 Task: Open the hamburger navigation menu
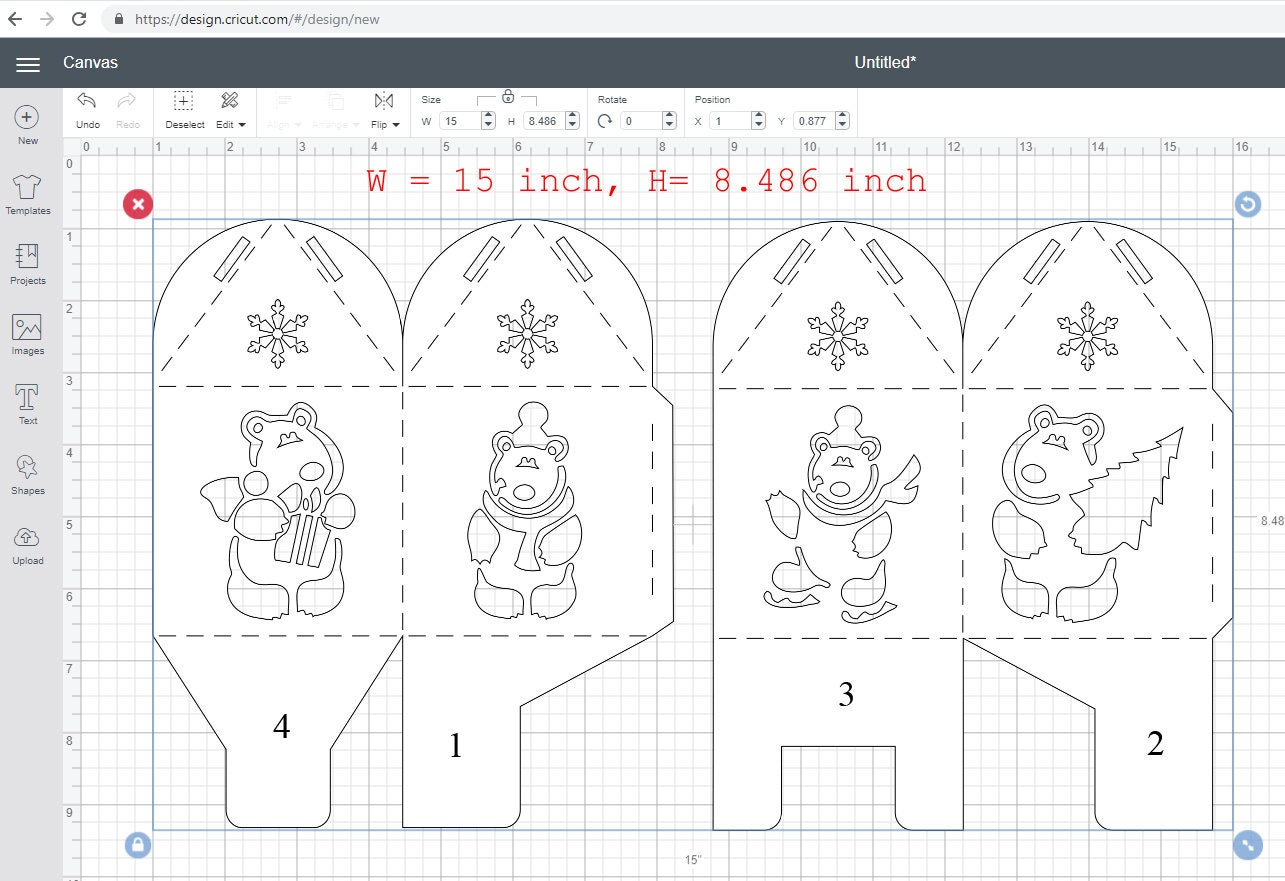coord(27,63)
